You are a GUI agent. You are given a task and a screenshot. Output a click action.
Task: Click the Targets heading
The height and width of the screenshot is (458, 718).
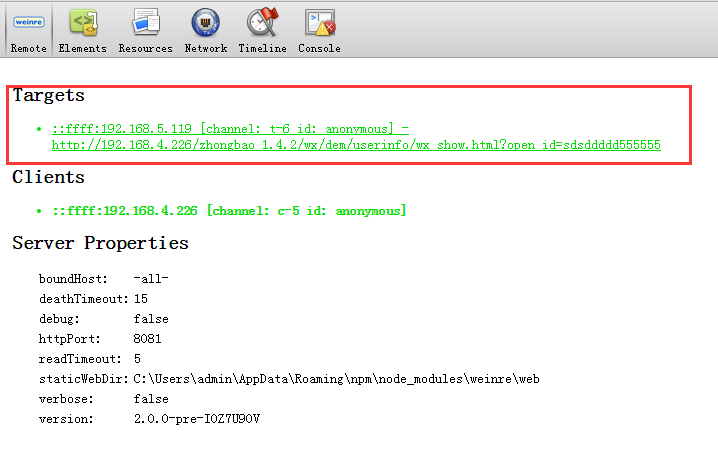(x=48, y=96)
